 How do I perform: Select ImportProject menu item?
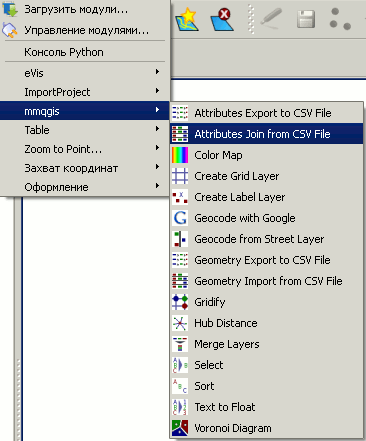(85, 92)
